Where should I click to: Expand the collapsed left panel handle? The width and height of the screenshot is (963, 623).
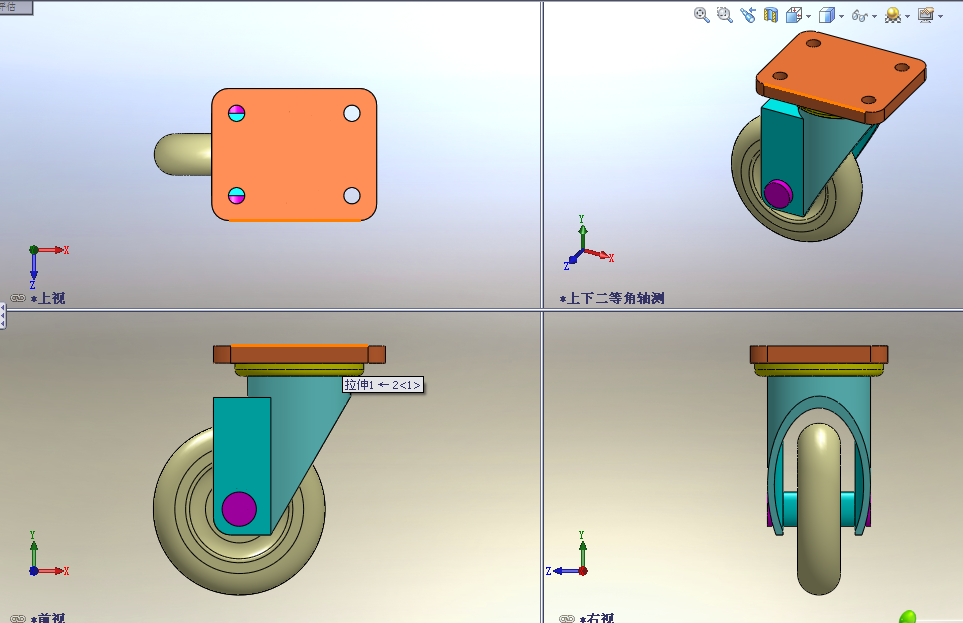click(3, 318)
